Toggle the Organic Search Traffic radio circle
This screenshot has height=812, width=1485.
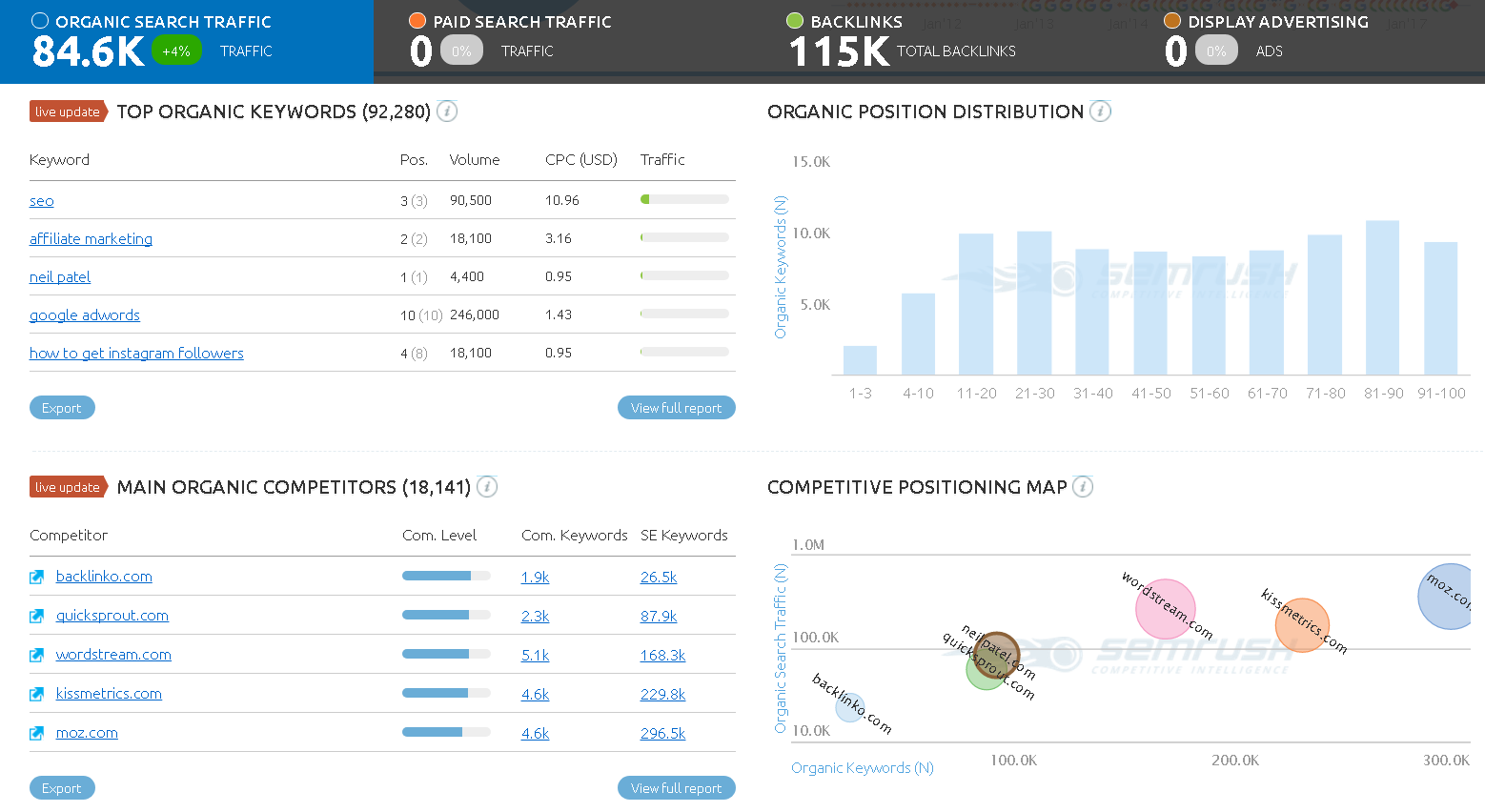click(x=40, y=21)
